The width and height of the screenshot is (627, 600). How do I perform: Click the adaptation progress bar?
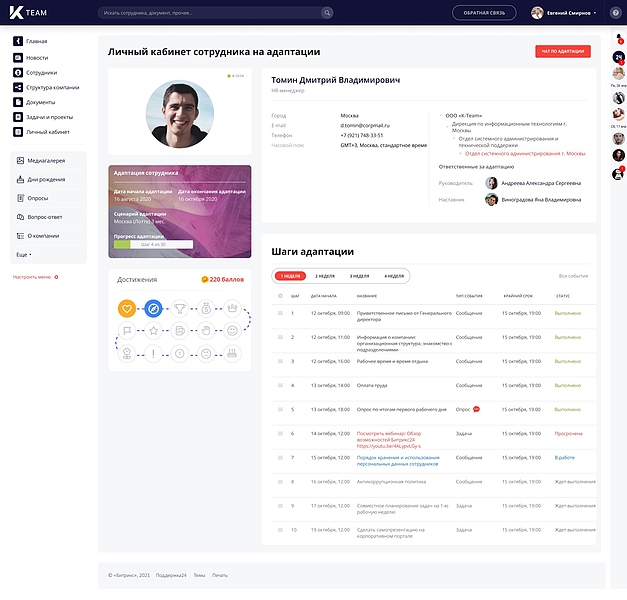coord(153,243)
